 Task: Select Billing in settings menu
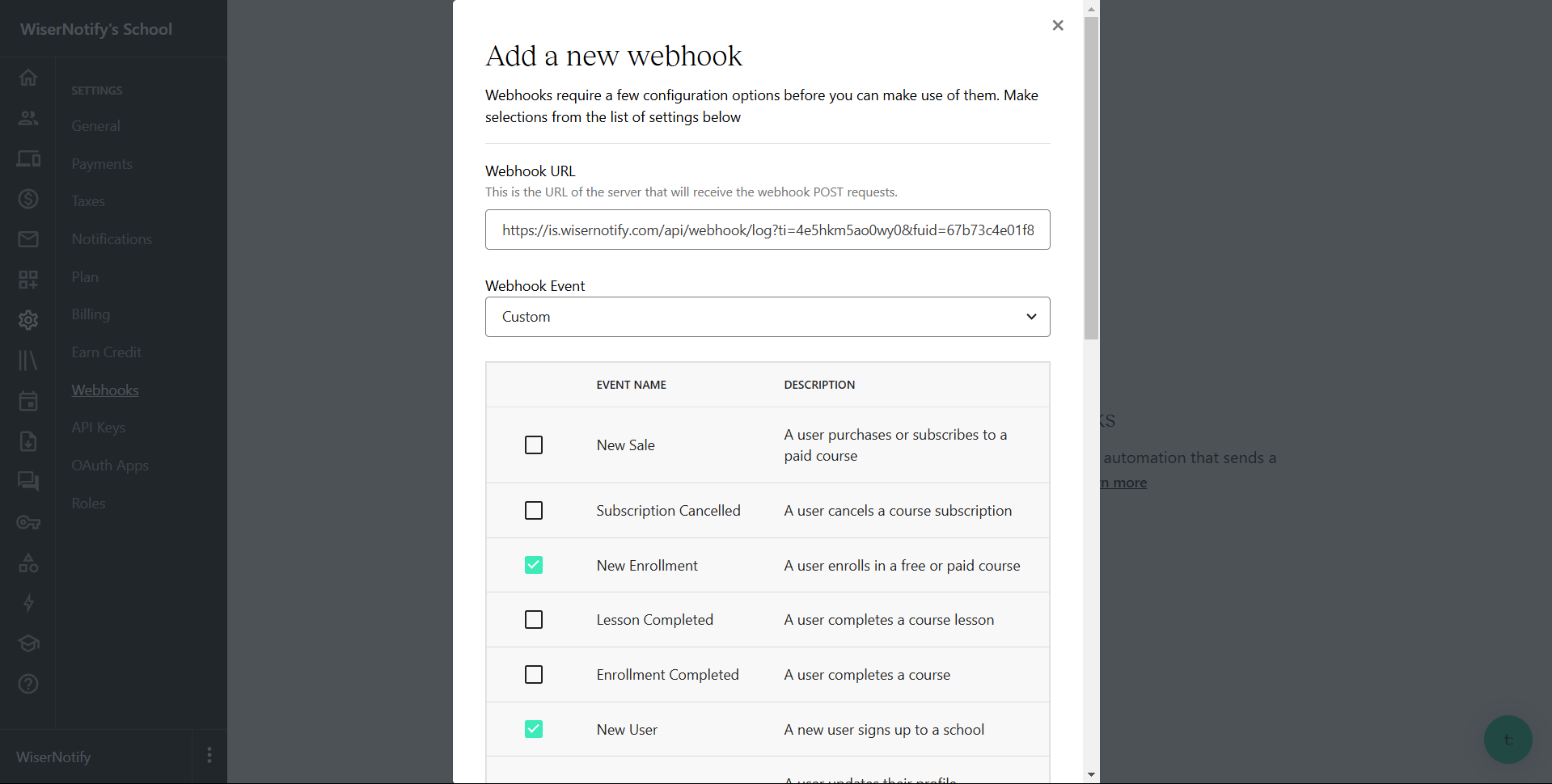coord(91,314)
